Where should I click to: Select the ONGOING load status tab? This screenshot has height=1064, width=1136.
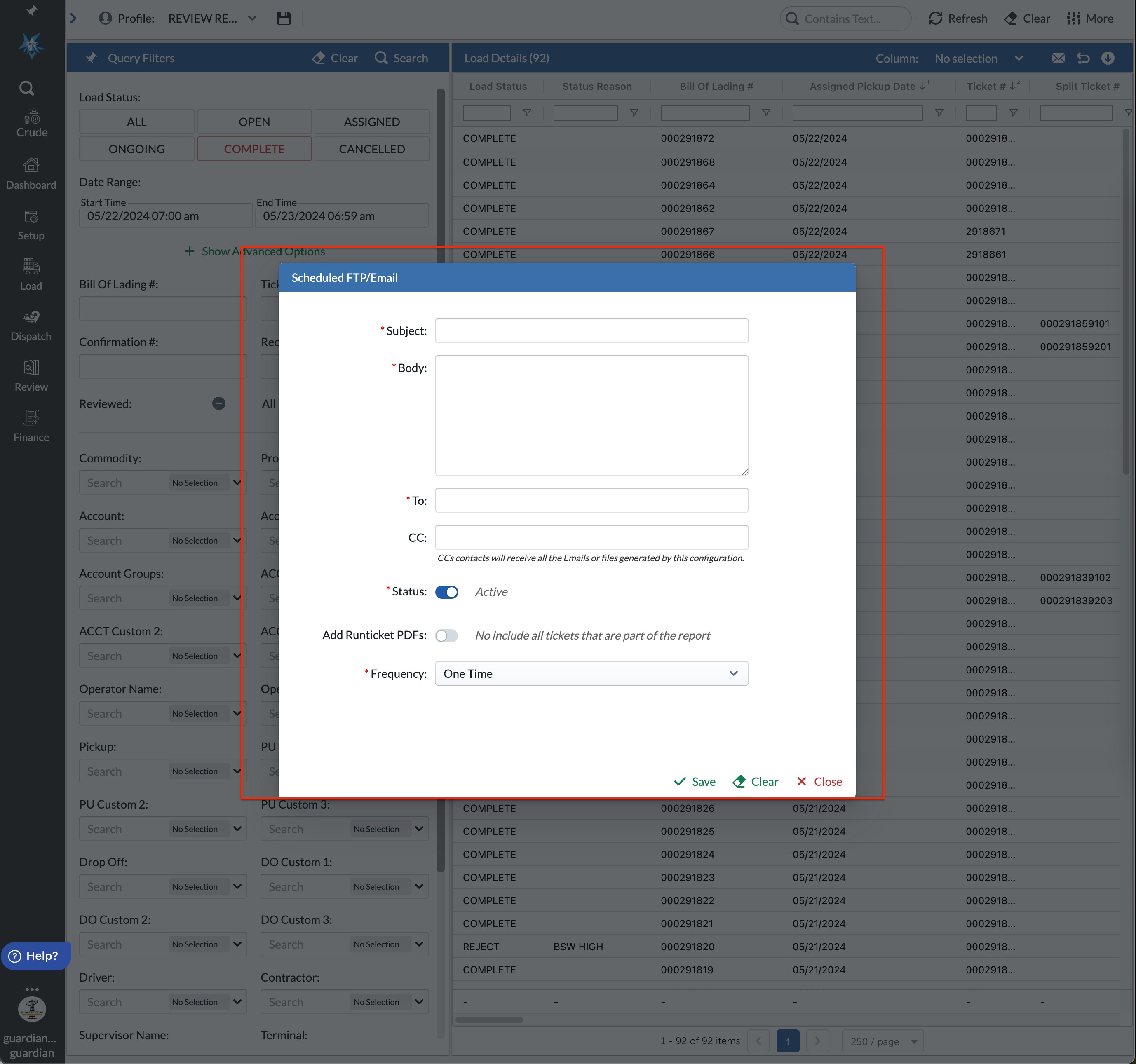136,149
